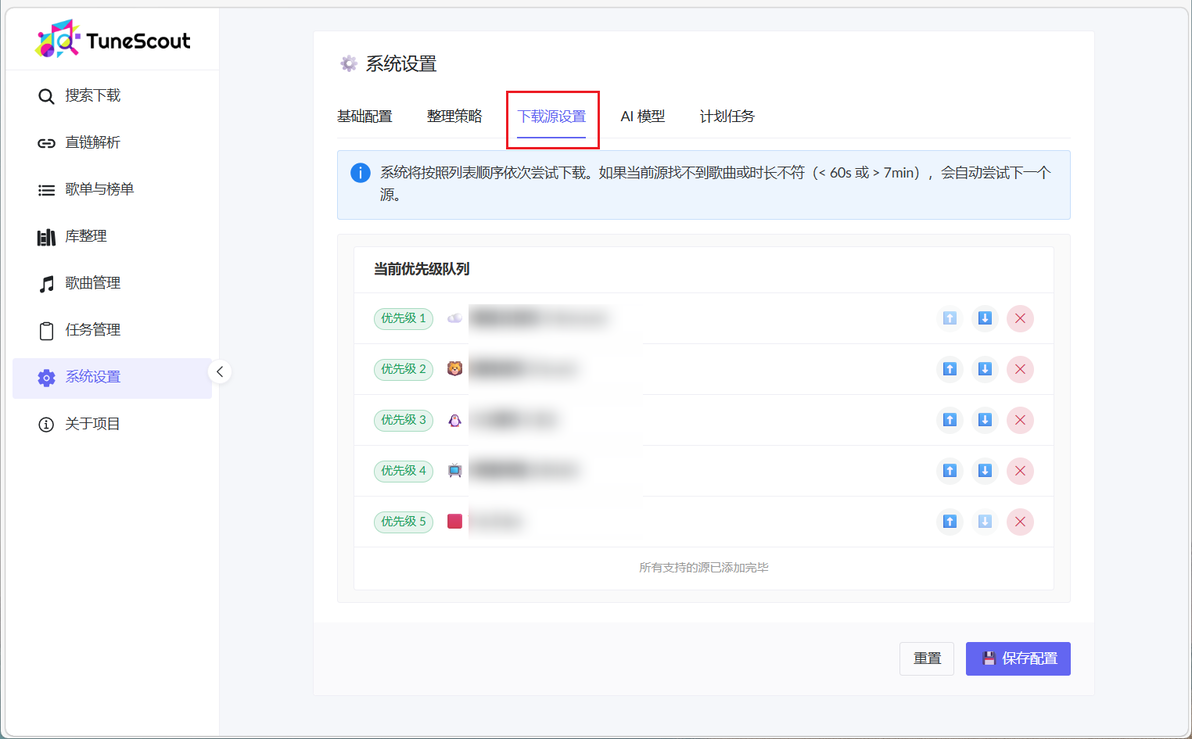Move 优先级 3 source down
Image resolution: width=1192 pixels, height=739 pixels.
[x=984, y=420]
